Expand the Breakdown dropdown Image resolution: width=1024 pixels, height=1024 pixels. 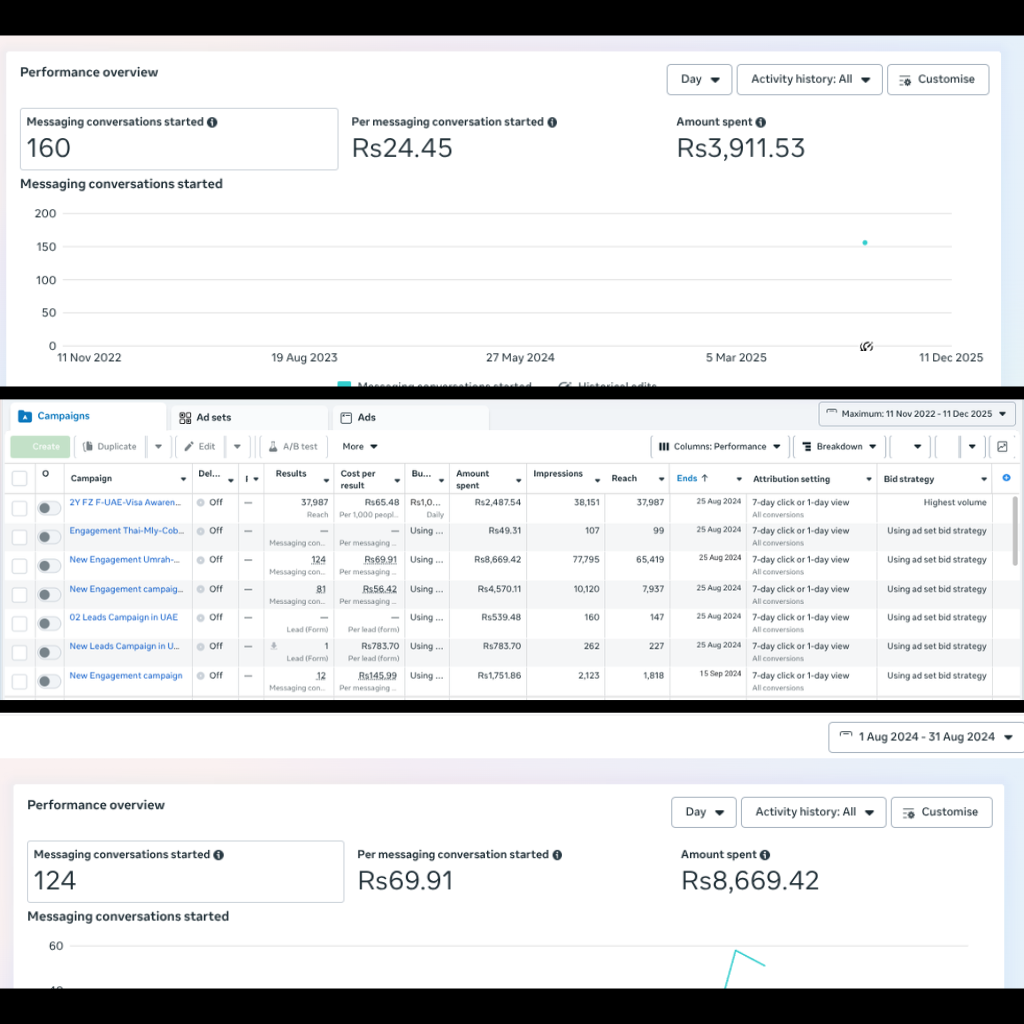tap(838, 446)
